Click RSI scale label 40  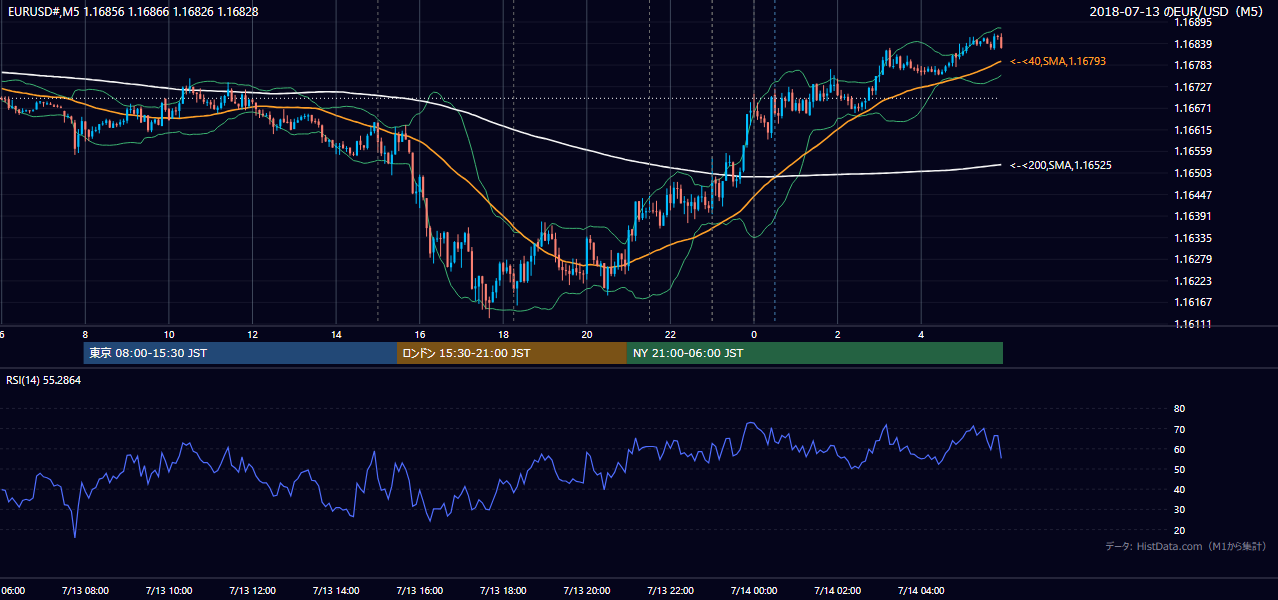click(1179, 489)
